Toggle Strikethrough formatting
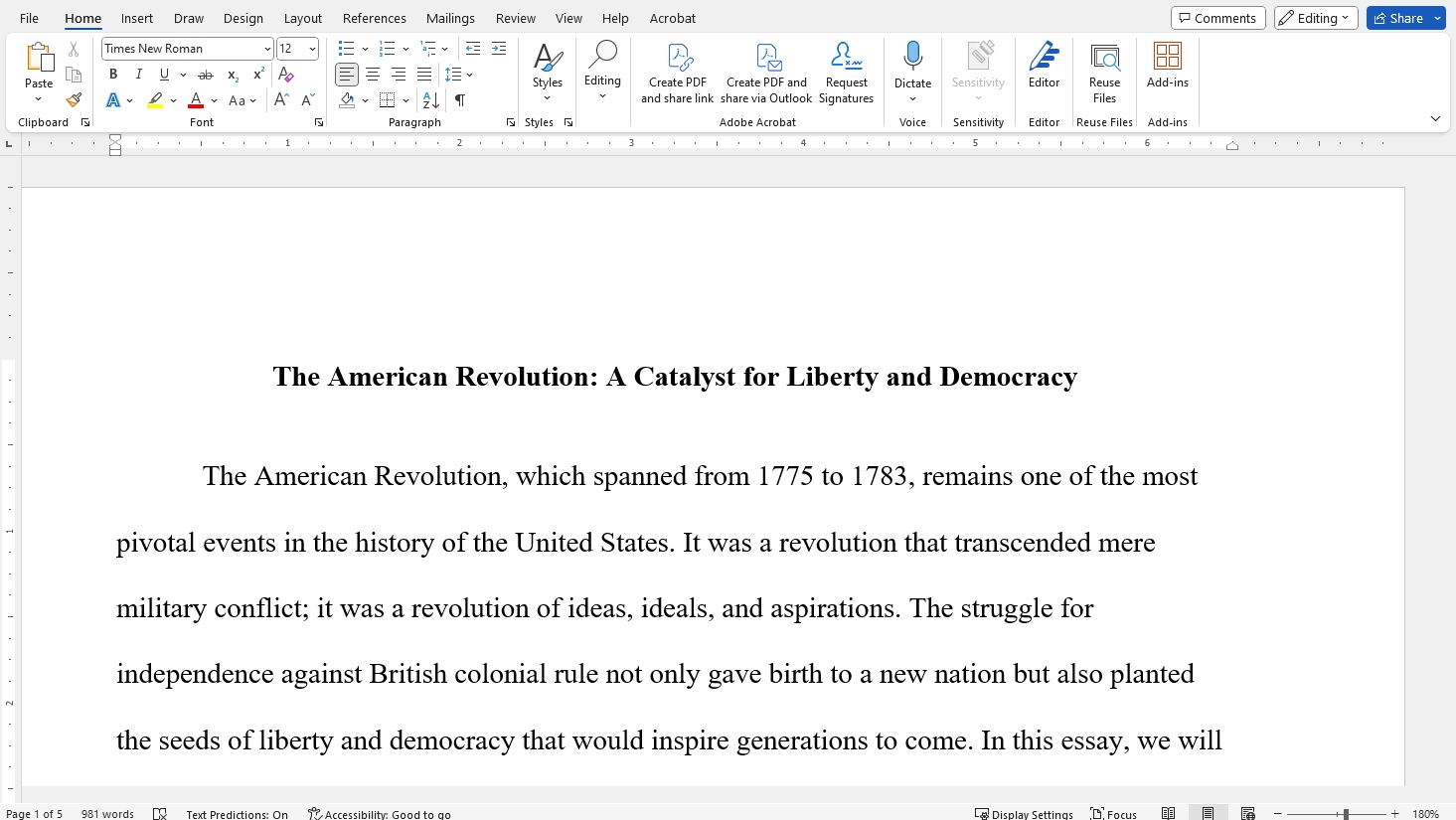This screenshot has height=820, width=1456. pyautogui.click(x=206, y=75)
